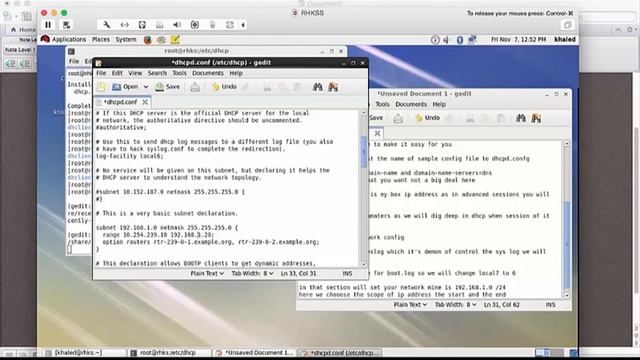Viewport: 640px width, 360px height.
Task: Pause the RHKSS virtual machine
Action: tap(48, 25)
